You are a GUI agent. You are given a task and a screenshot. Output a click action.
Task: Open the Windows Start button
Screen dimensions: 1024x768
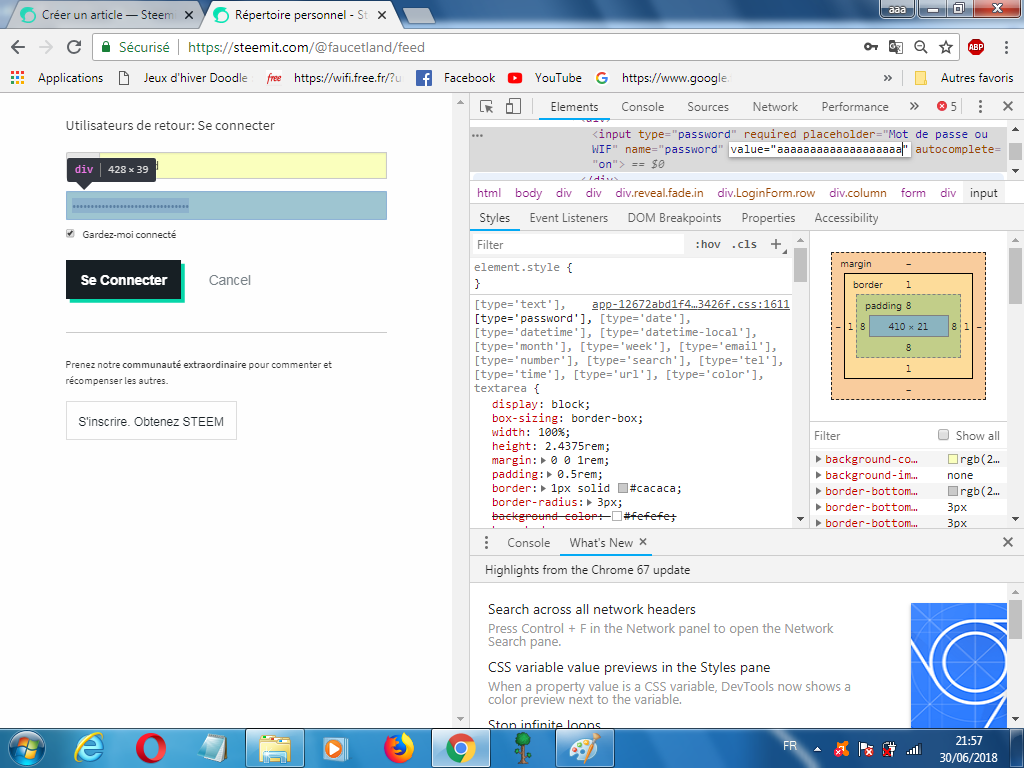(26, 748)
